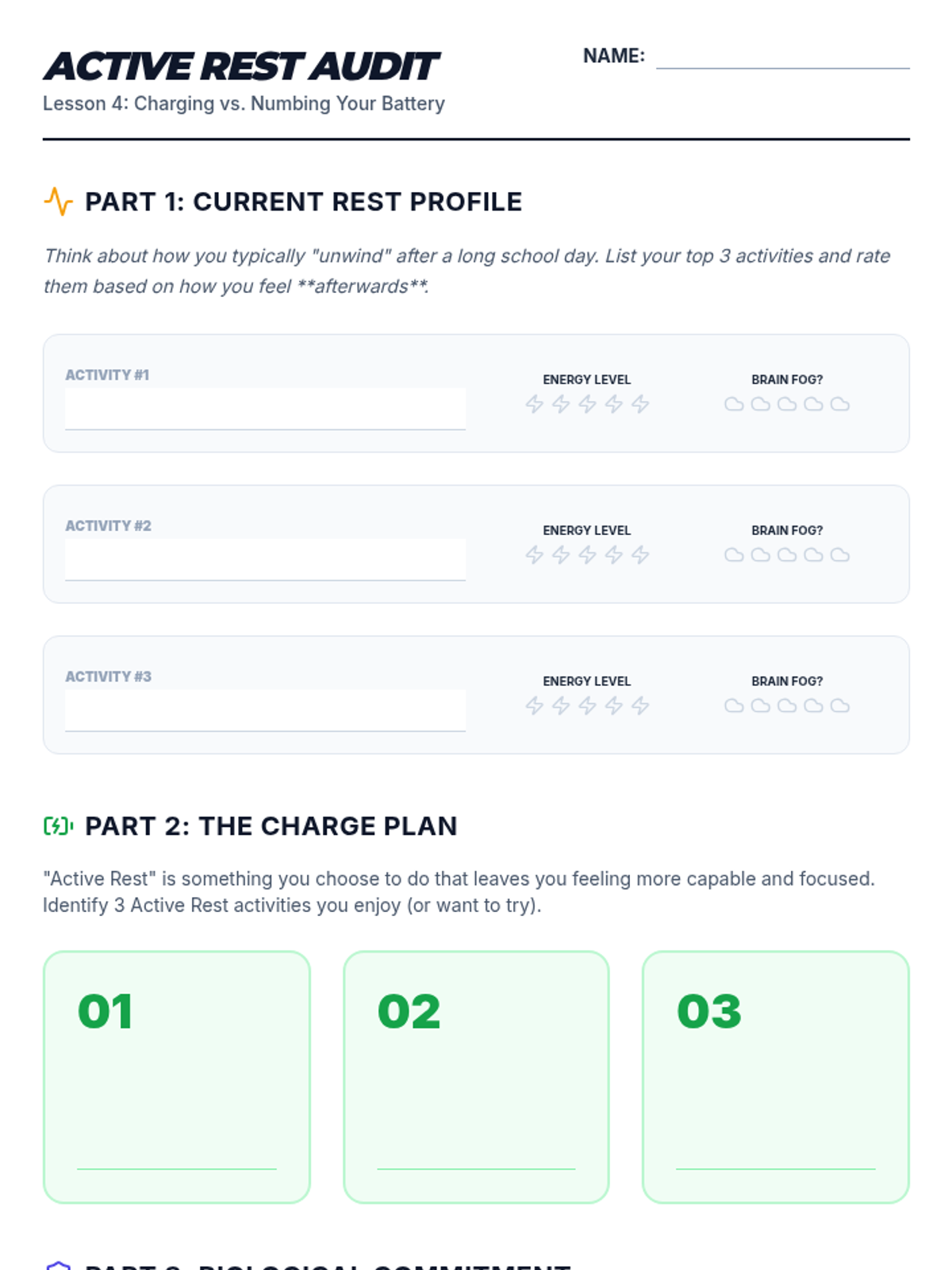Click the Activity #3 text input field
Screen dimensions: 952x1270
pos(265,710)
